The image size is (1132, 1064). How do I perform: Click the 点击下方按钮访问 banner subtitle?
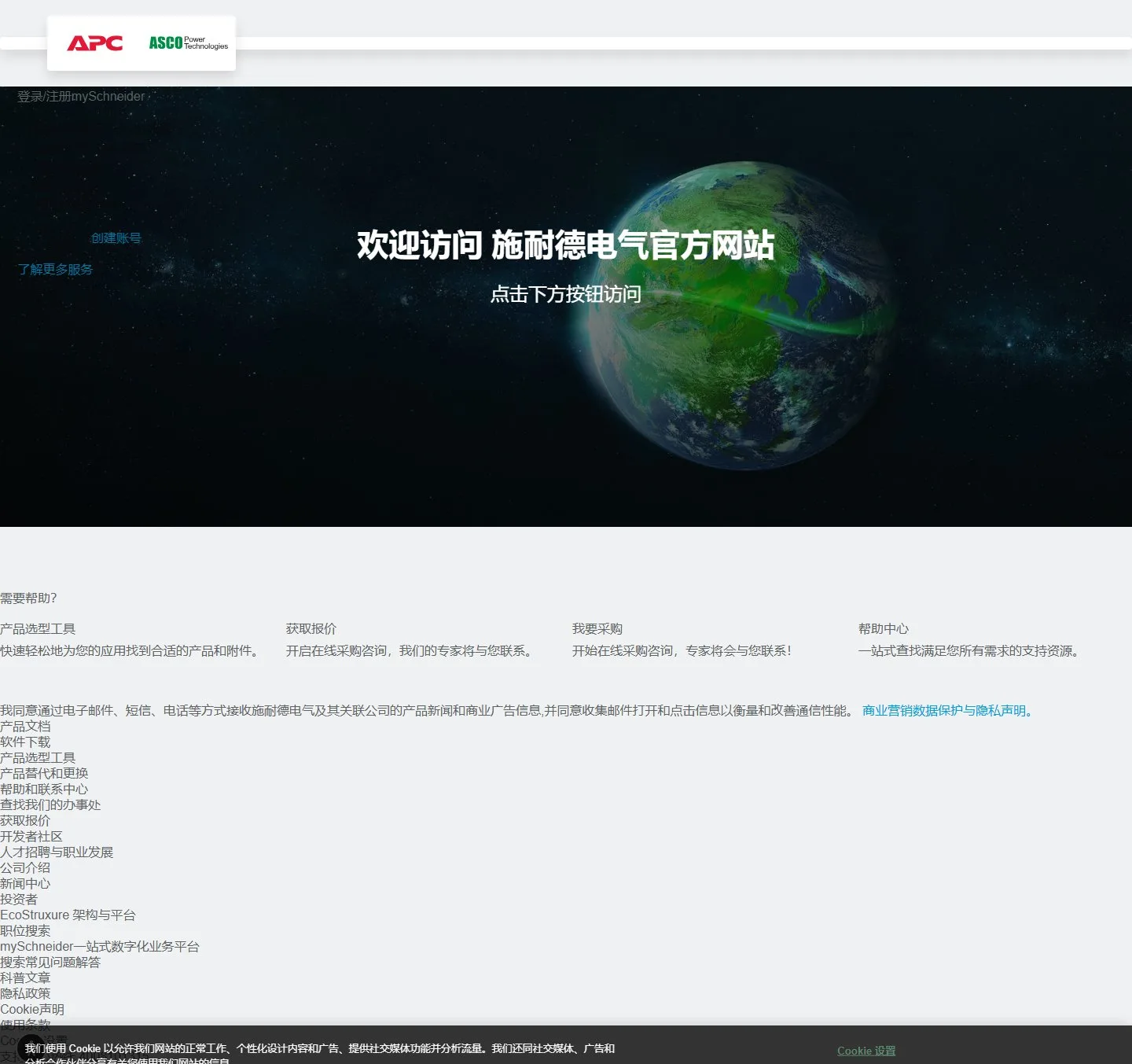pos(566,294)
